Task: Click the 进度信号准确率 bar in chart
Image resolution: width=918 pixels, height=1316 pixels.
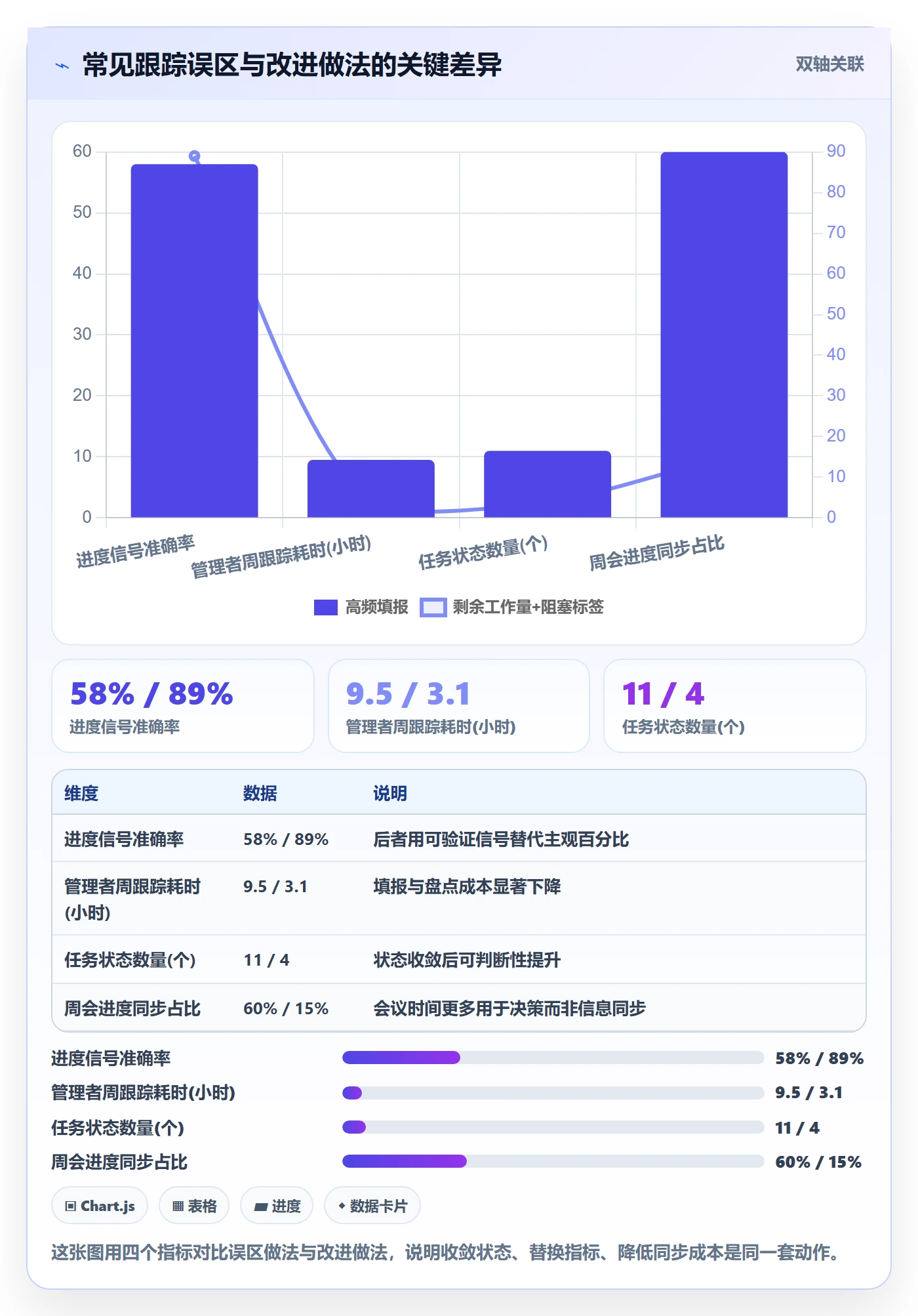Action: click(195, 341)
